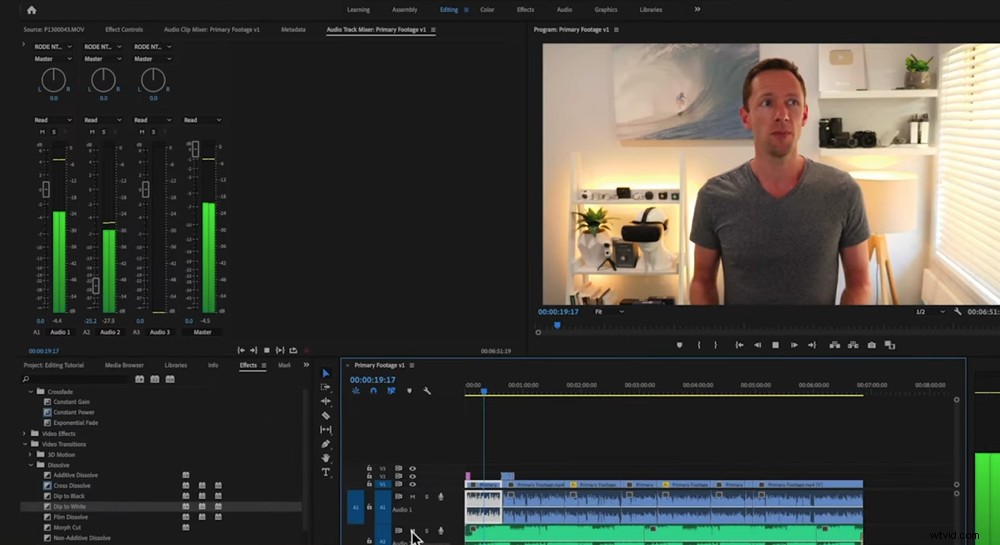Screen dimensions: 1000x545
Task: Switch to the Color workspace
Action: click(487, 10)
